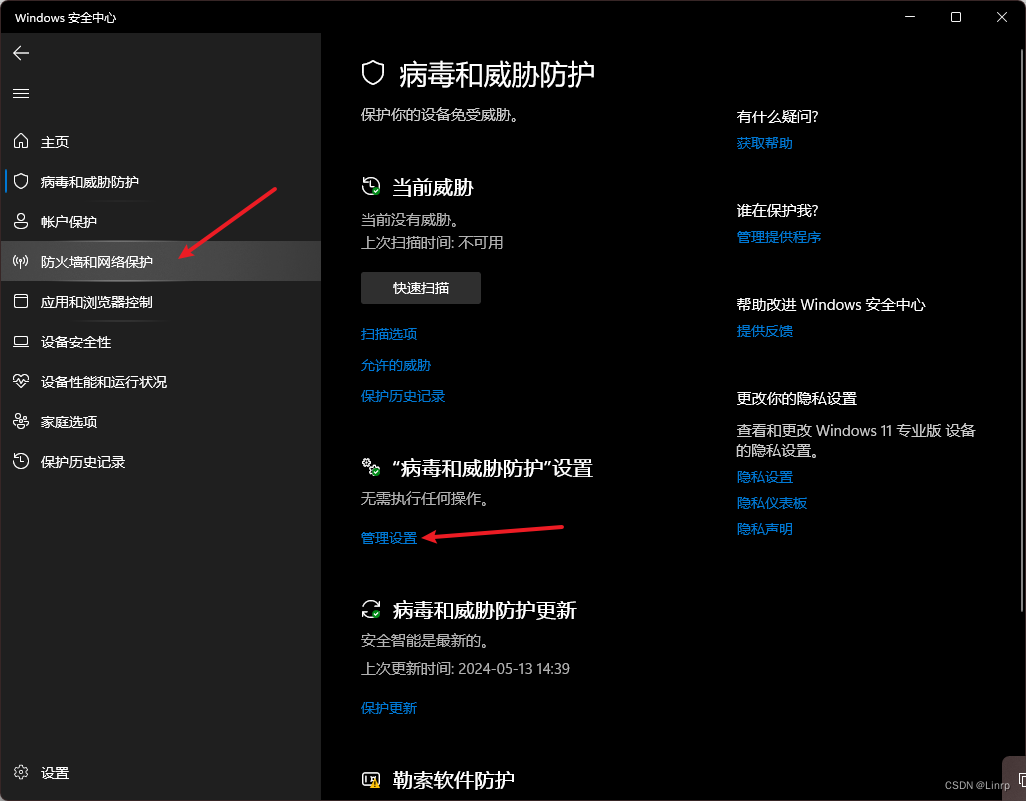Click the gear icon for 设置
The width and height of the screenshot is (1026, 801).
[x=21, y=772]
